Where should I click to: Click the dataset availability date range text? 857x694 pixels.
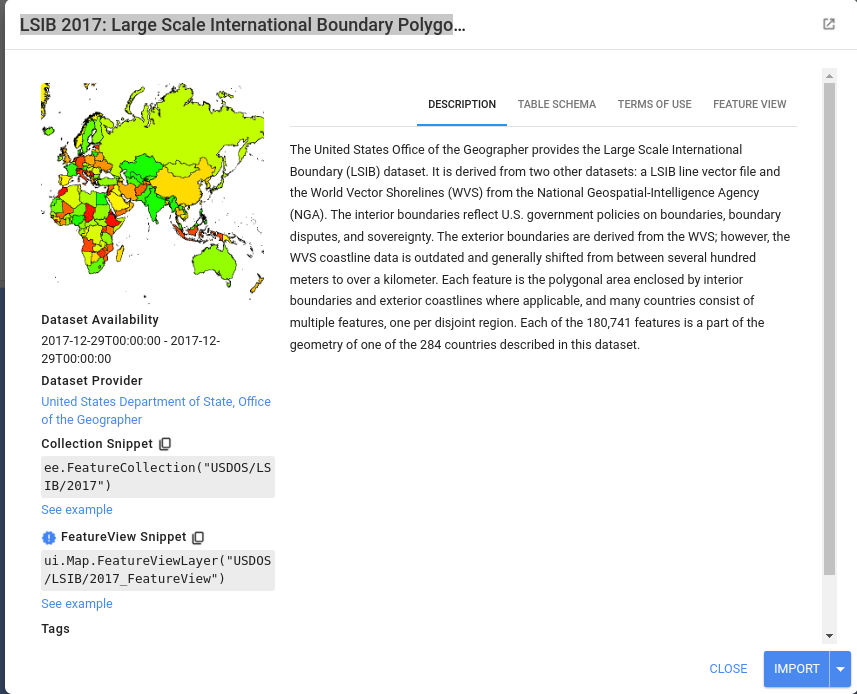click(x=131, y=350)
